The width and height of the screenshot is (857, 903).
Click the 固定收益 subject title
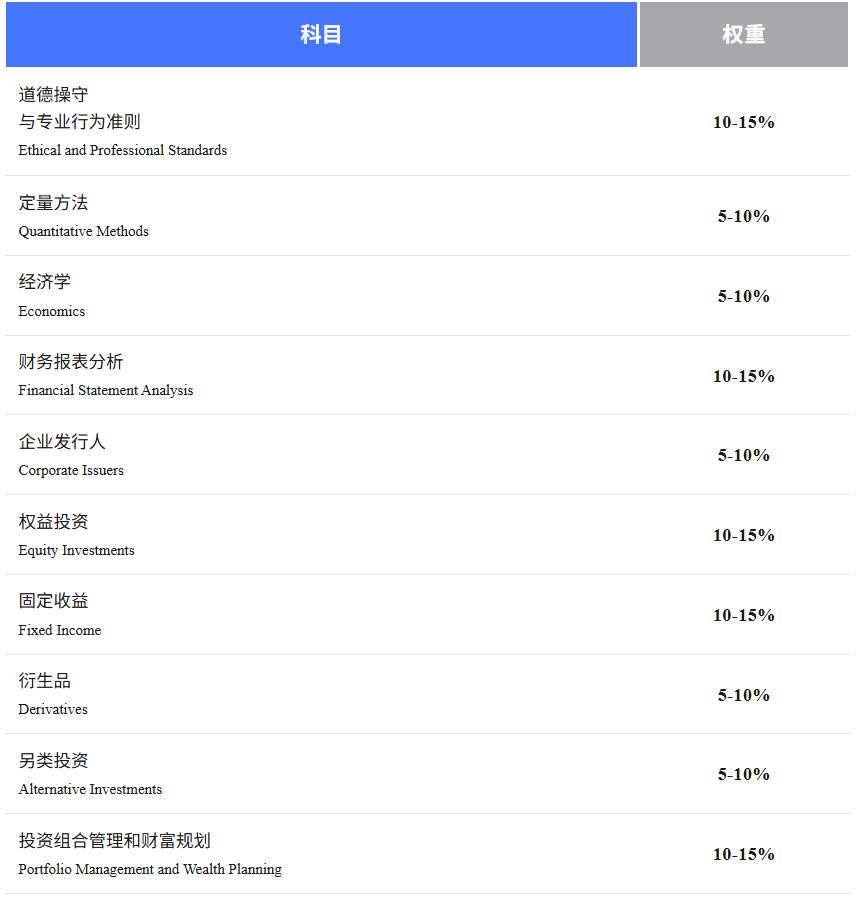(x=53, y=601)
